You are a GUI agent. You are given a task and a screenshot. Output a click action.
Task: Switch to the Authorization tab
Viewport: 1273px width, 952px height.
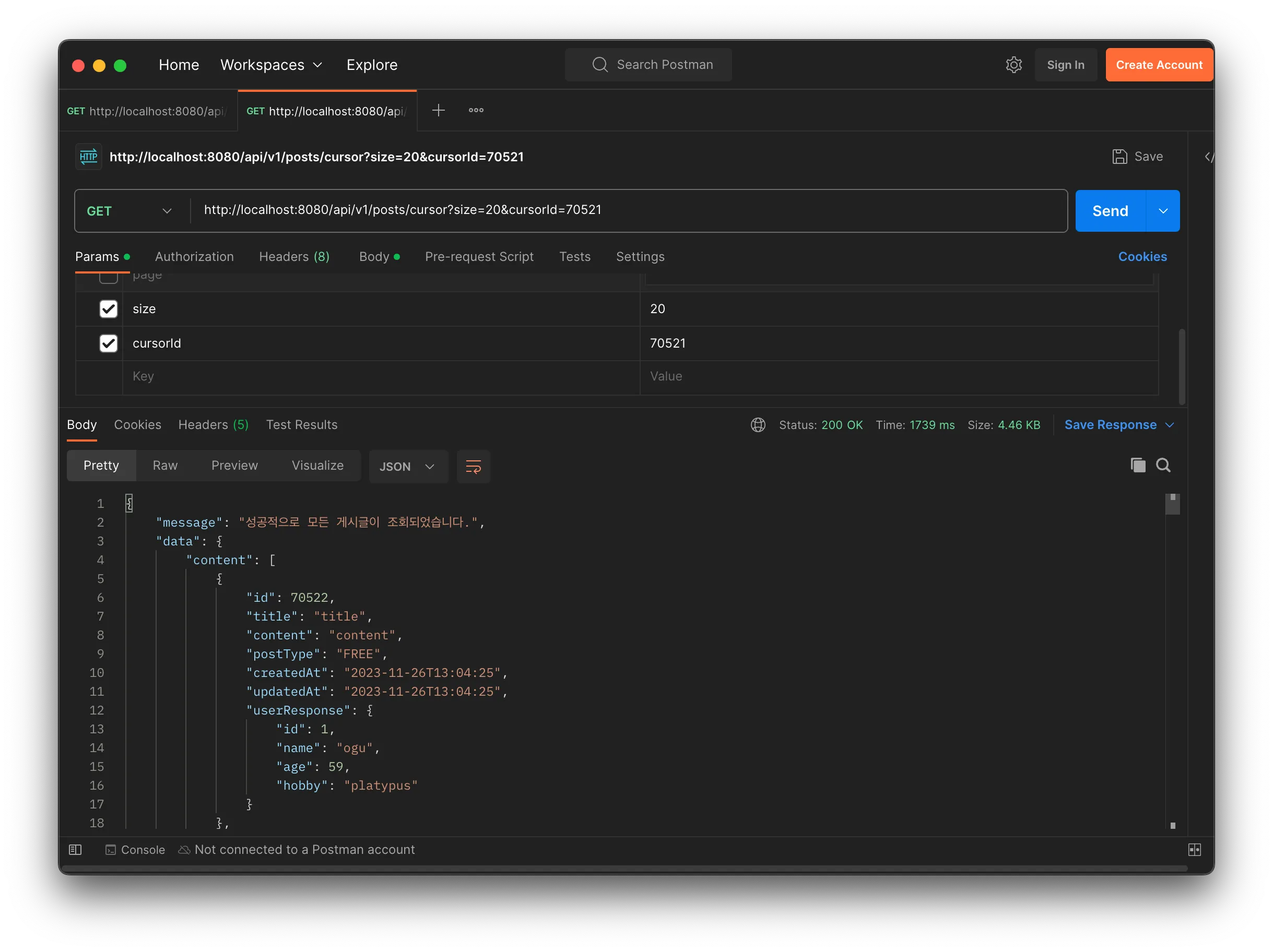[x=194, y=257]
